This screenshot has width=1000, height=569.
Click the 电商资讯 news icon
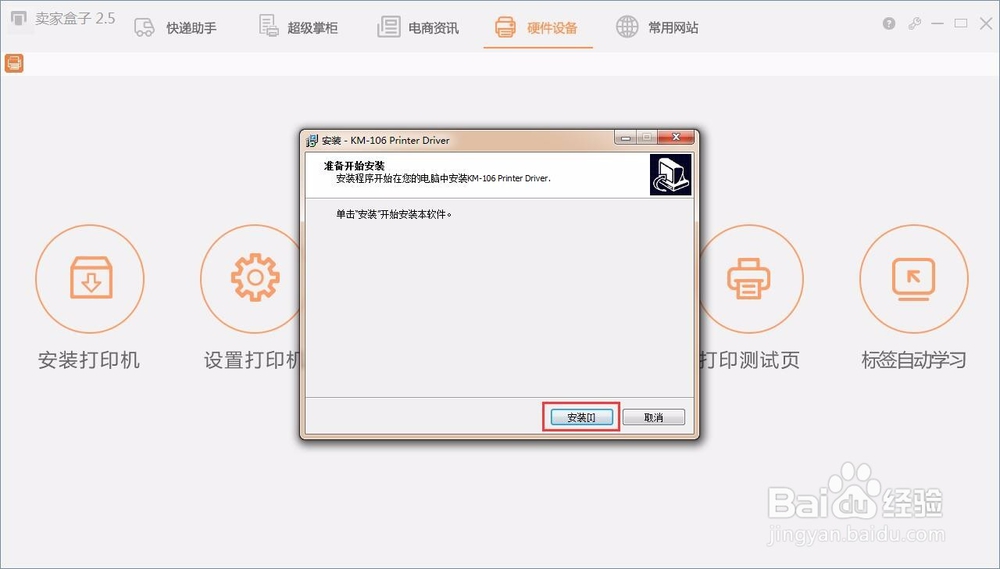pos(388,27)
